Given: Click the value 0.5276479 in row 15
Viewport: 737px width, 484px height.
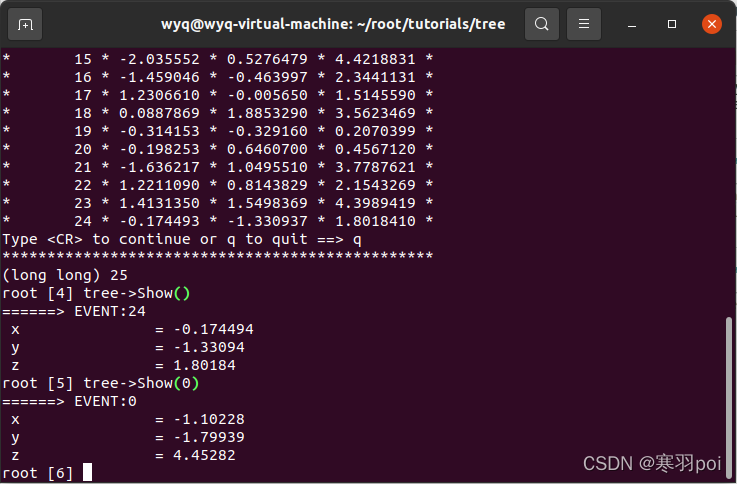Looking at the screenshot, I should (267, 59).
